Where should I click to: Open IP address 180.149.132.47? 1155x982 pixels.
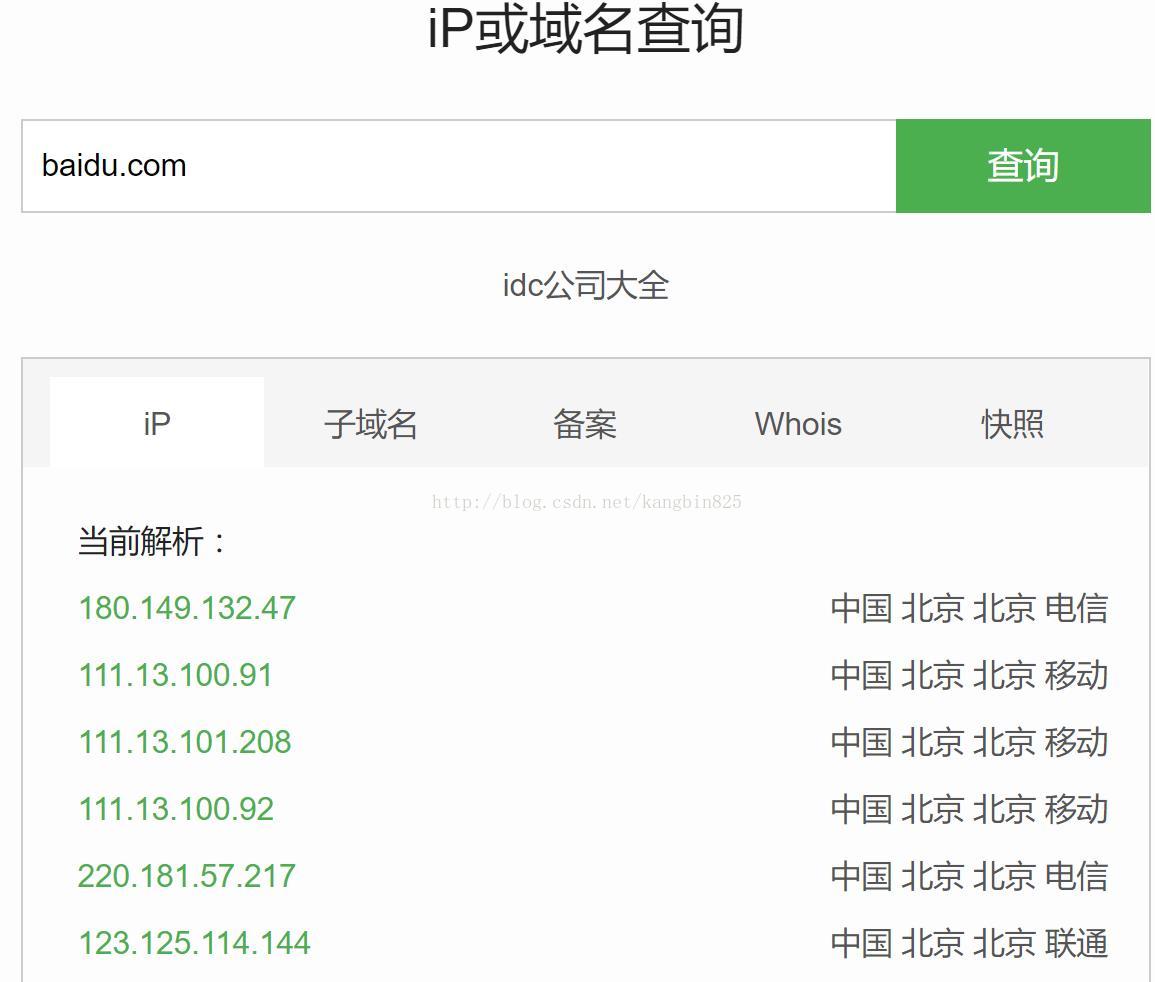point(187,609)
